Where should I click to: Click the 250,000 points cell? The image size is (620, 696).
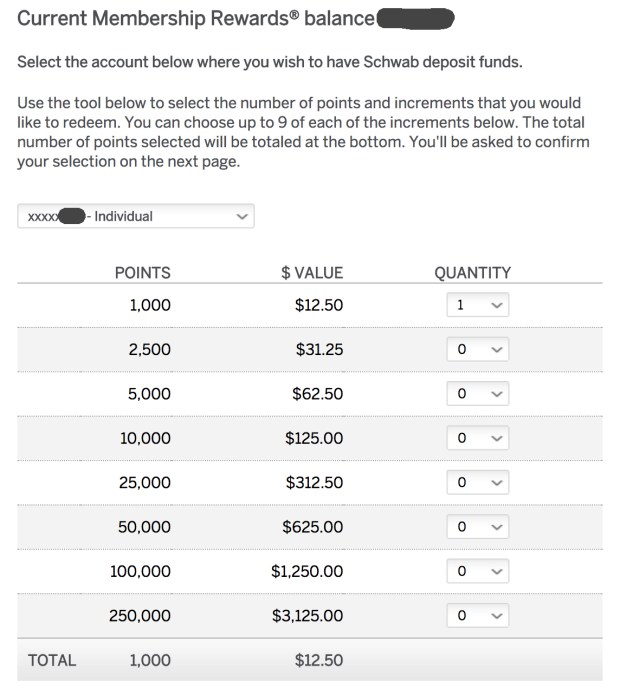[140, 616]
